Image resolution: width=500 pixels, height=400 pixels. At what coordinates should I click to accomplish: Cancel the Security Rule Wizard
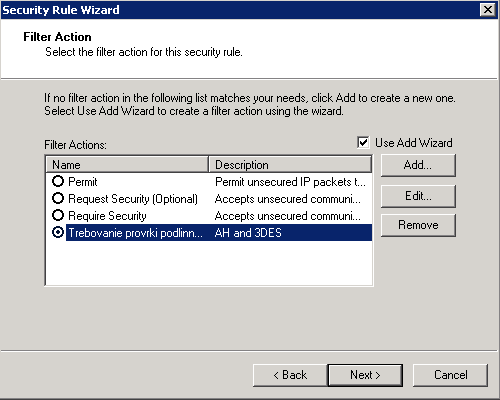pyautogui.click(x=450, y=375)
